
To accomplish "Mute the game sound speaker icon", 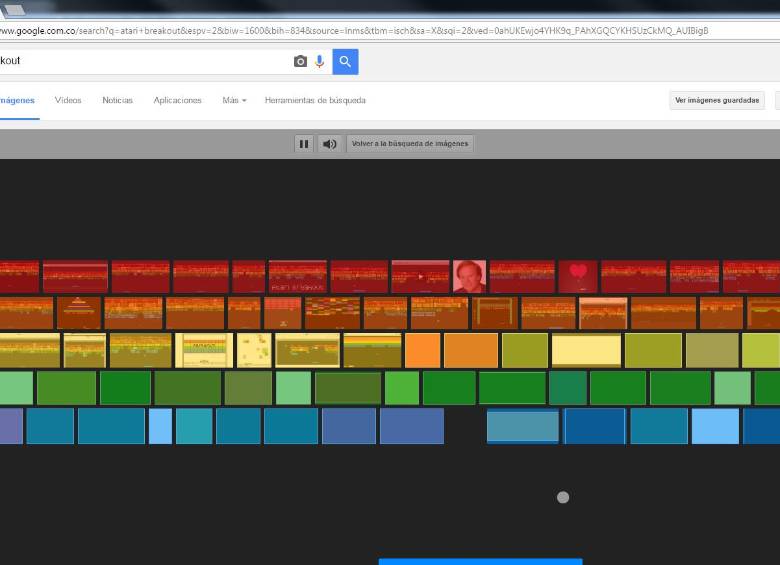I will pyautogui.click(x=329, y=144).
